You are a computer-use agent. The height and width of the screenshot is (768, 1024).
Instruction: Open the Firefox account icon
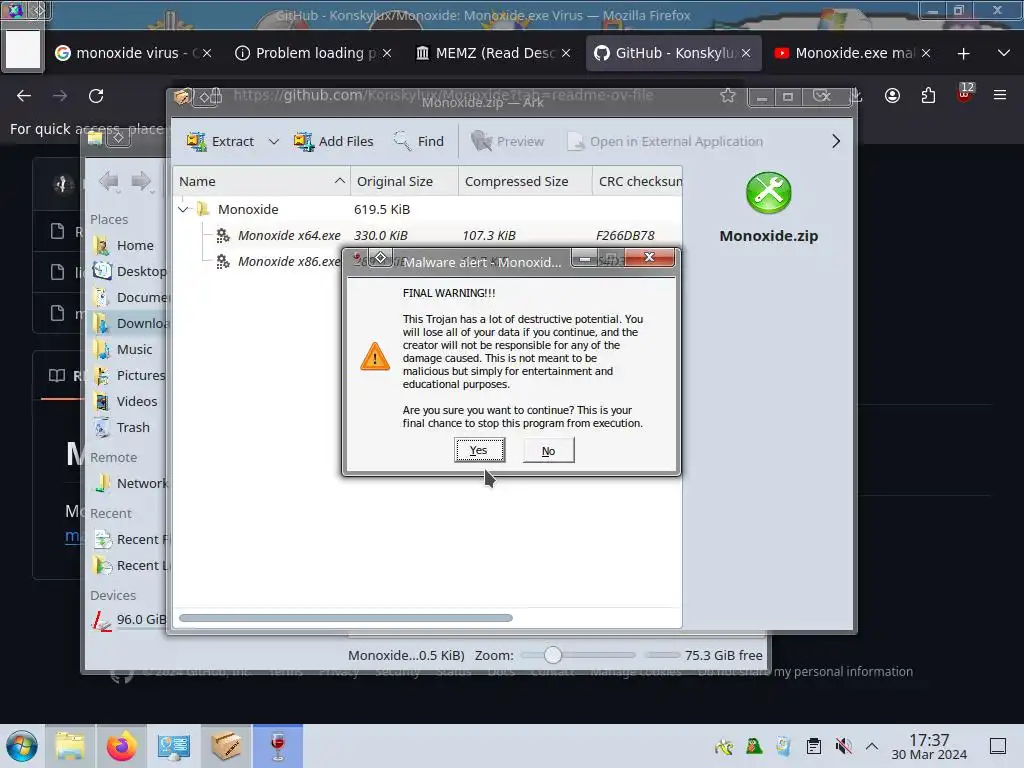pyautogui.click(x=892, y=96)
